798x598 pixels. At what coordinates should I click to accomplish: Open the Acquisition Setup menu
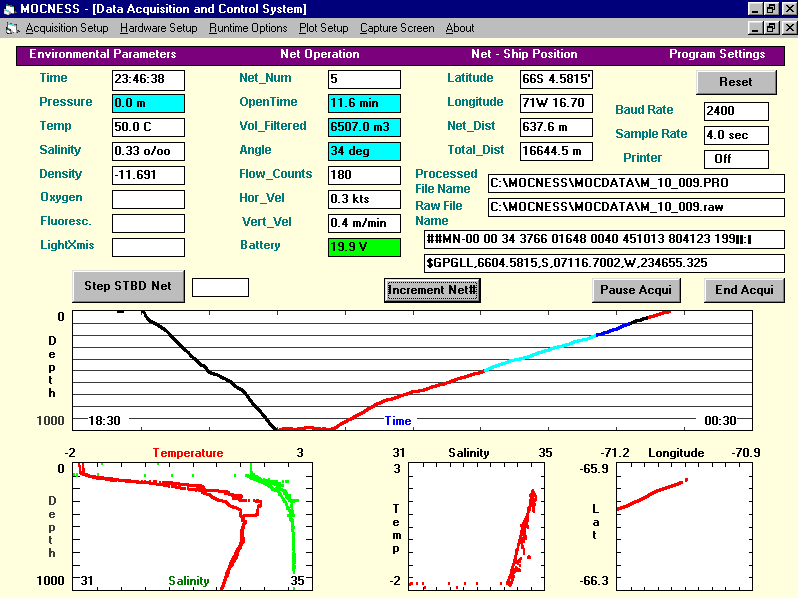coord(67,28)
